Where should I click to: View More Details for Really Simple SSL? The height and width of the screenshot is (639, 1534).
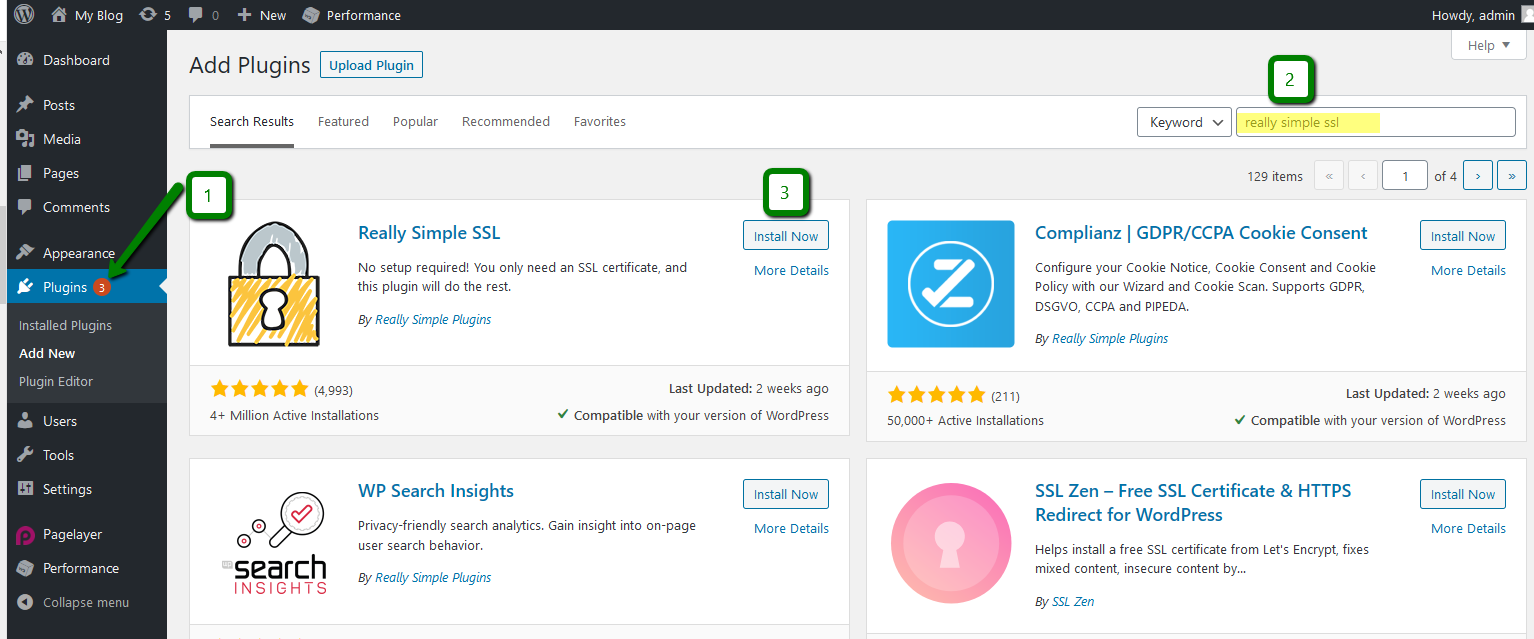click(x=791, y=270)
